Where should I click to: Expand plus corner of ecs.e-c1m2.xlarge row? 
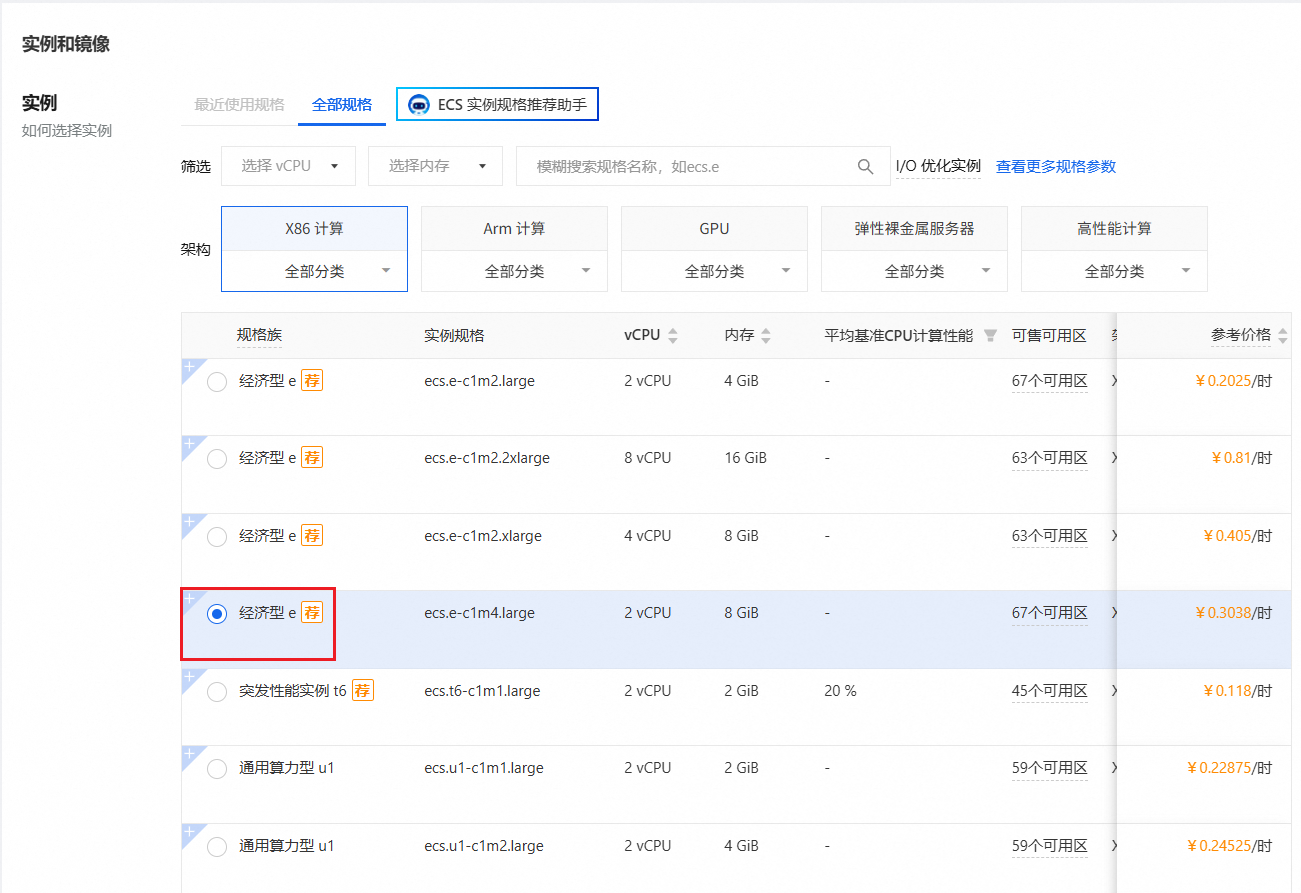[x=190, y=522]
